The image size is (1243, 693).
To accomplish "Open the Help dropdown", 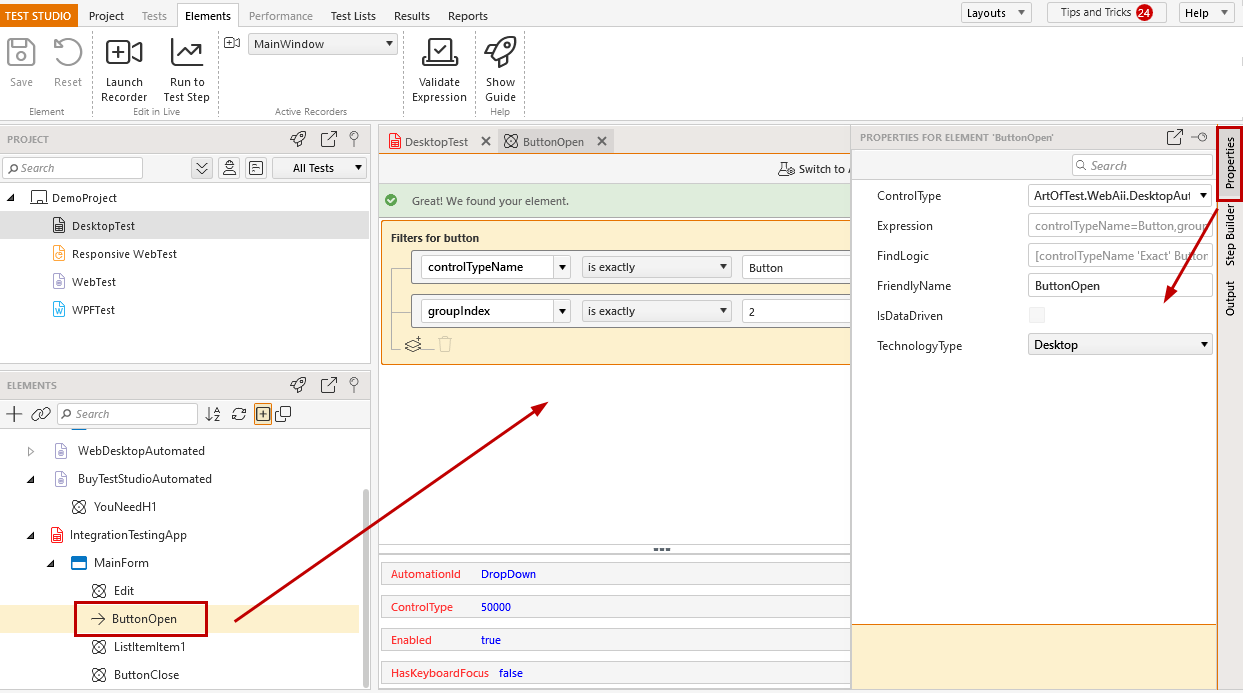I will tap(1207, 13).
